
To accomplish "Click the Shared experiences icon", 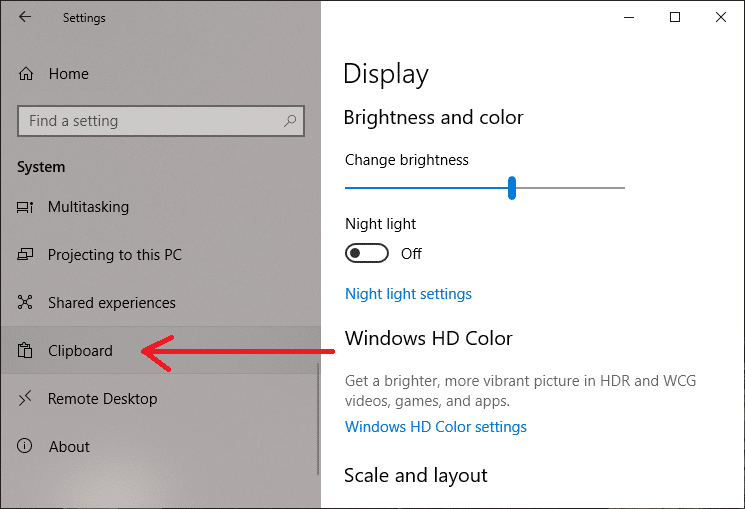I will pyautogui.click(x=25, y=303).
